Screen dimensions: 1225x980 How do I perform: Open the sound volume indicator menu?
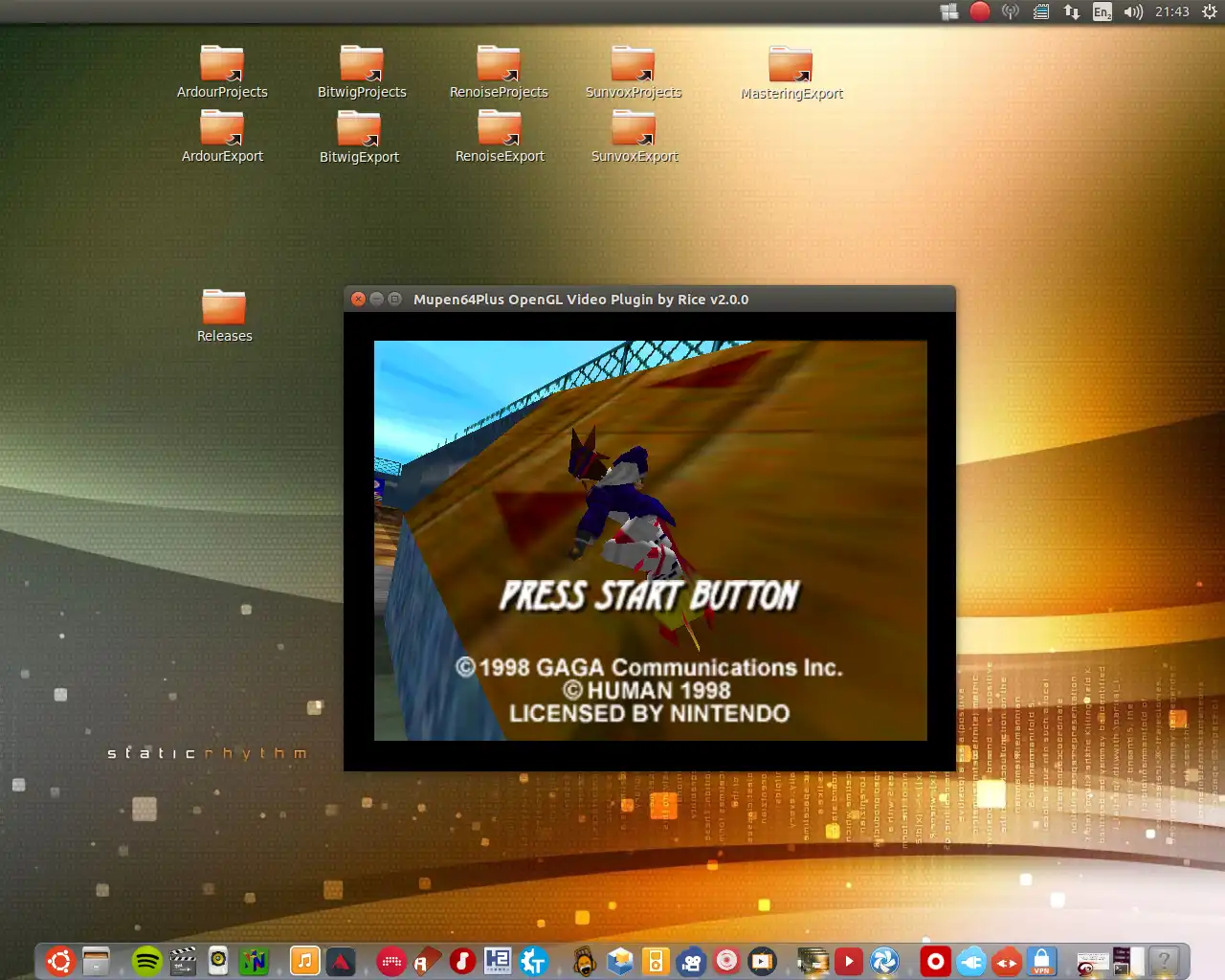point(1133,11)
